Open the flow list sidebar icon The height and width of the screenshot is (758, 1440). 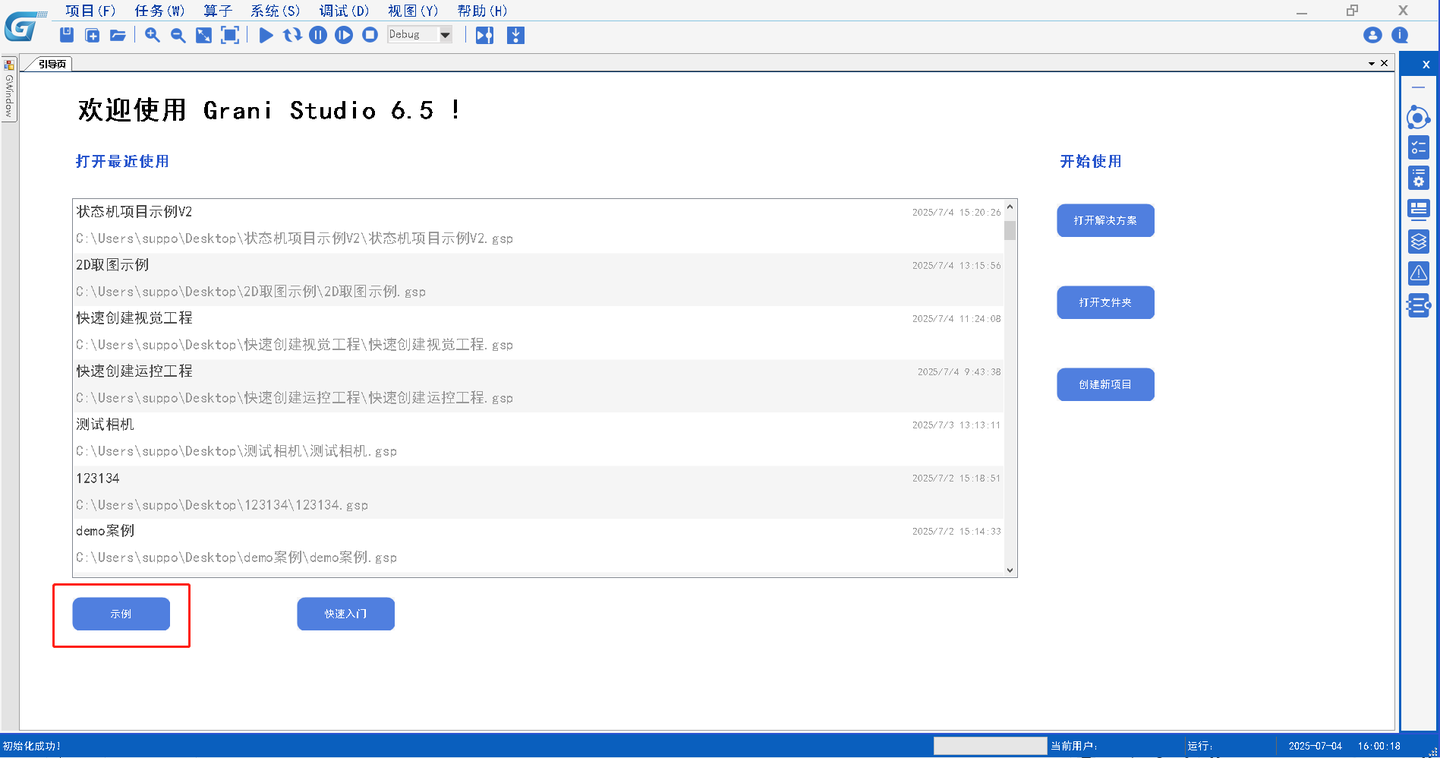1418,305
